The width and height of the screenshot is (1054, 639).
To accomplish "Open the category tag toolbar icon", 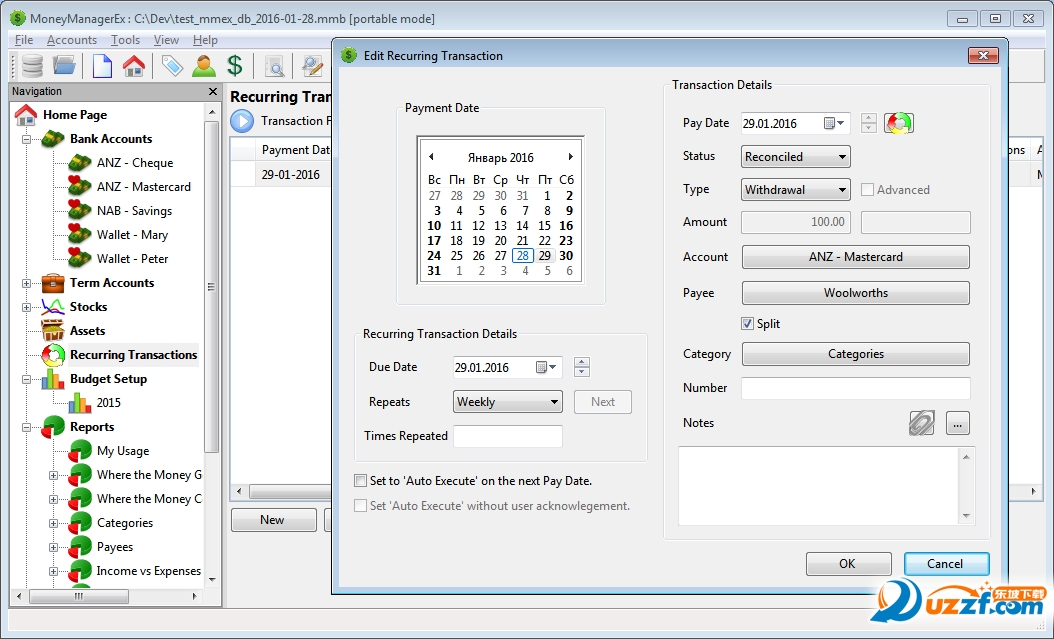I will (172, 66).
